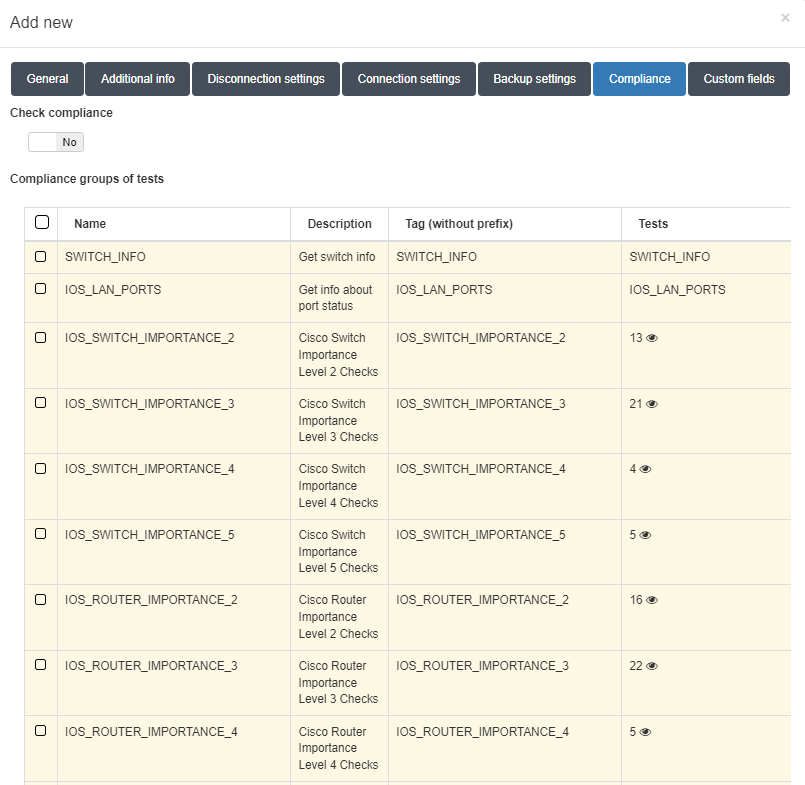Show IOS_SWITCH_IMPORTANCE_4 tests with eye icon

[645, 469]
